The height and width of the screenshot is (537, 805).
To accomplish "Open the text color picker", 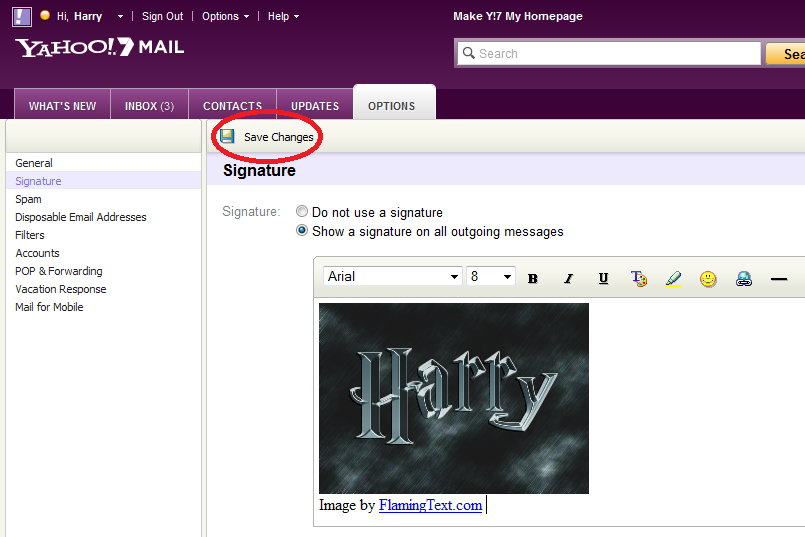I will pos(639,278).
